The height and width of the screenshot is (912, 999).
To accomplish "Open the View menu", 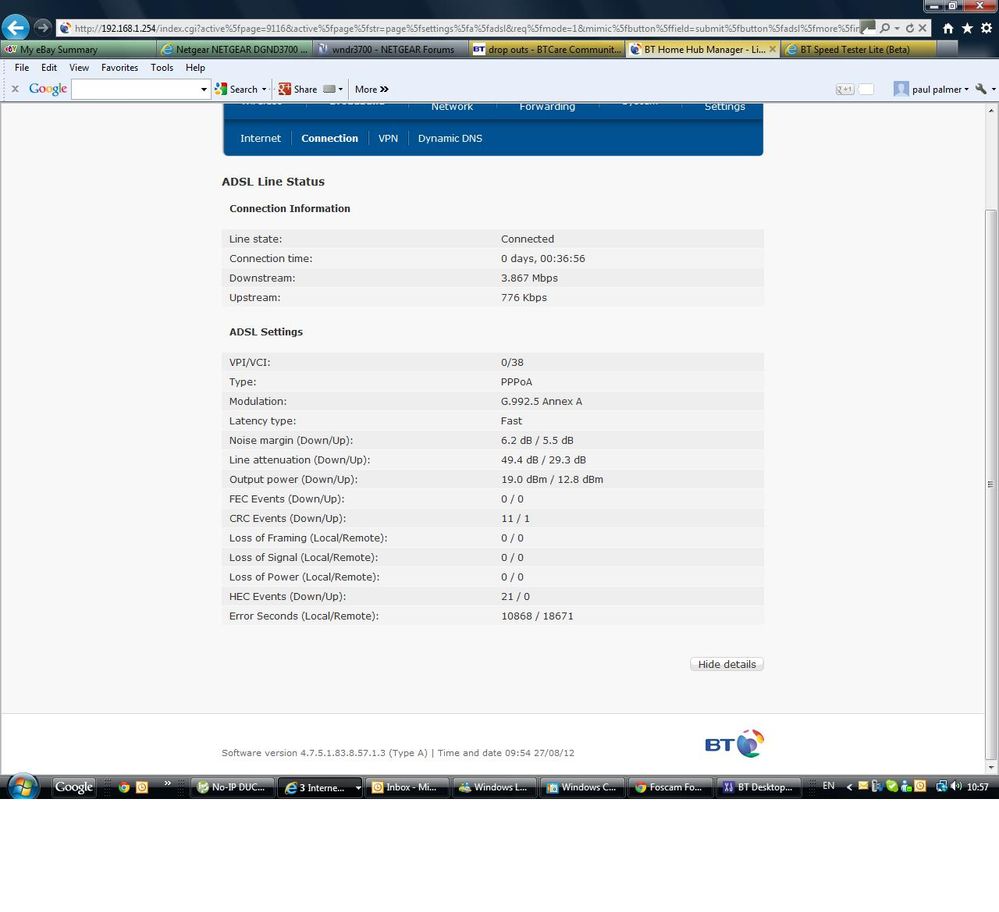I will pyautogui.click(x=79, y=68).
